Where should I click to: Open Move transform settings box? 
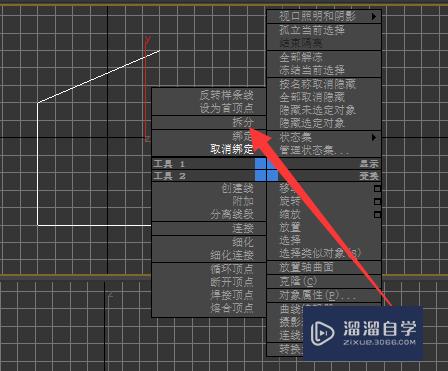(377, 189)
